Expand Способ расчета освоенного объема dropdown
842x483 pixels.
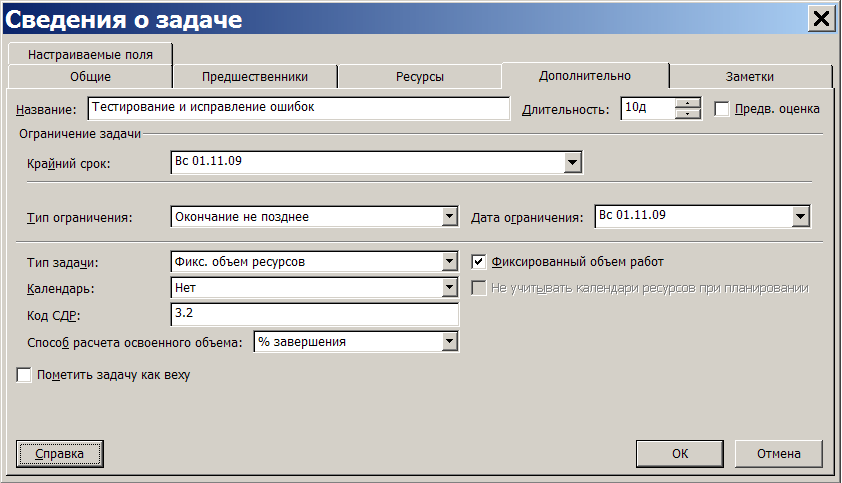click(449, 342)
